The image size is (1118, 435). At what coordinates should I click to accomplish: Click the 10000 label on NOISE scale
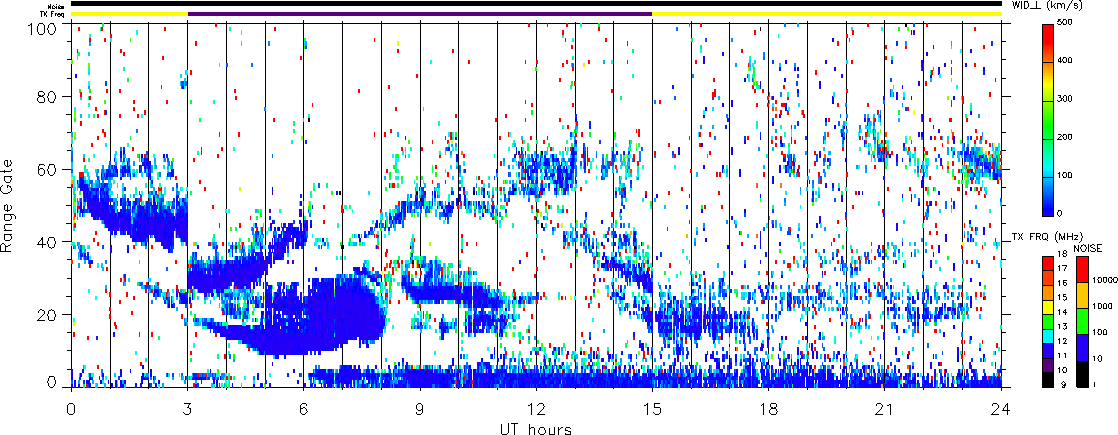1105,280
